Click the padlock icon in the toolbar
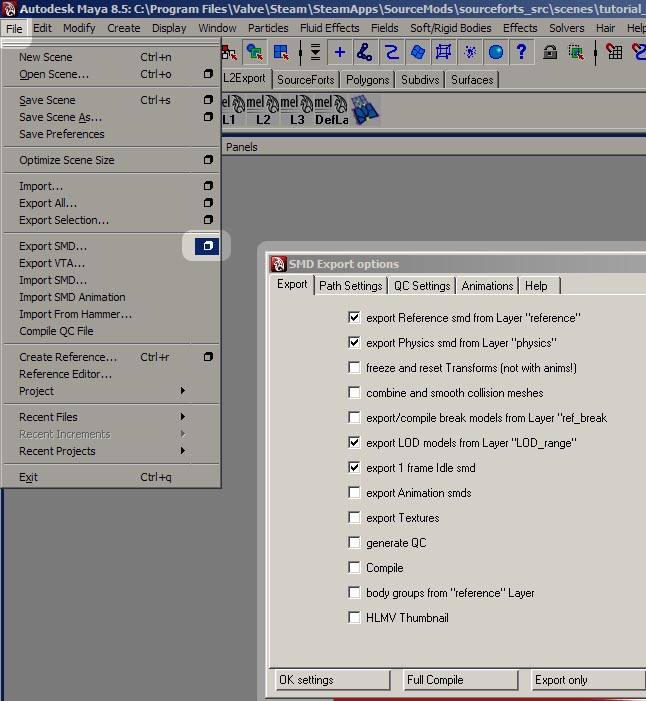This screenshot has height=701, width=646. click(x=550, y=52)
